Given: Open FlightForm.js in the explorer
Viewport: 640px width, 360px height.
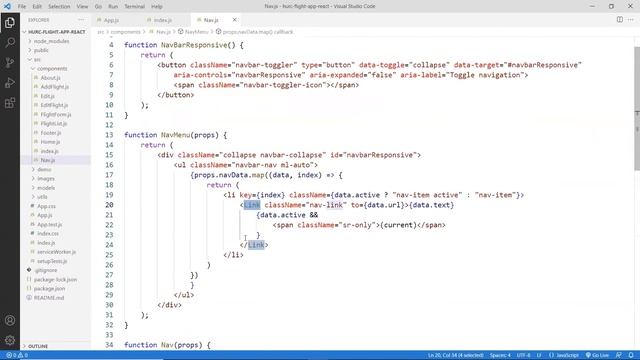Looking at the screenshot, I should tap(56, 114).
